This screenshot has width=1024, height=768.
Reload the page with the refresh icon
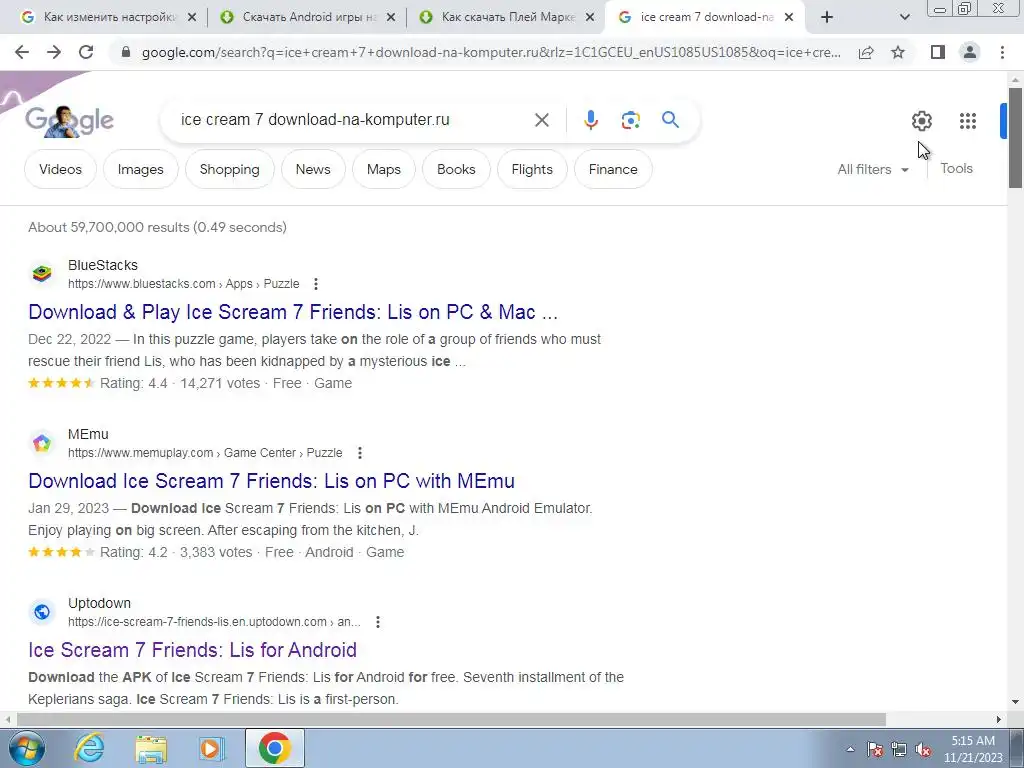click(x=86, y=52)
